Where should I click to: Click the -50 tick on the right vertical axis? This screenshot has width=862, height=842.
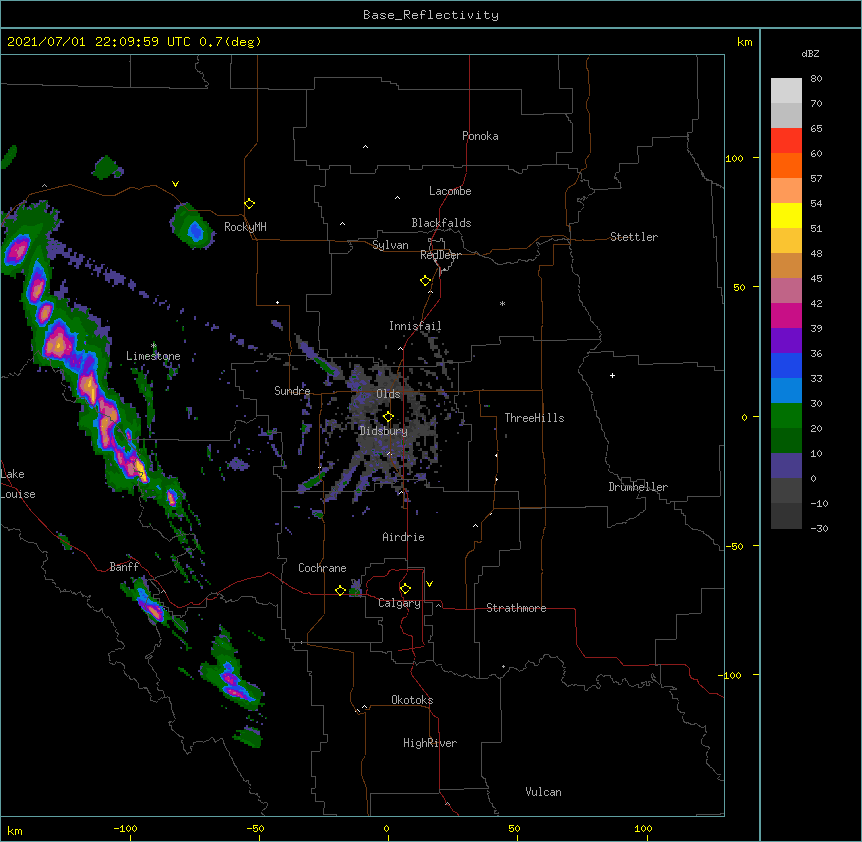click(734, 546)
